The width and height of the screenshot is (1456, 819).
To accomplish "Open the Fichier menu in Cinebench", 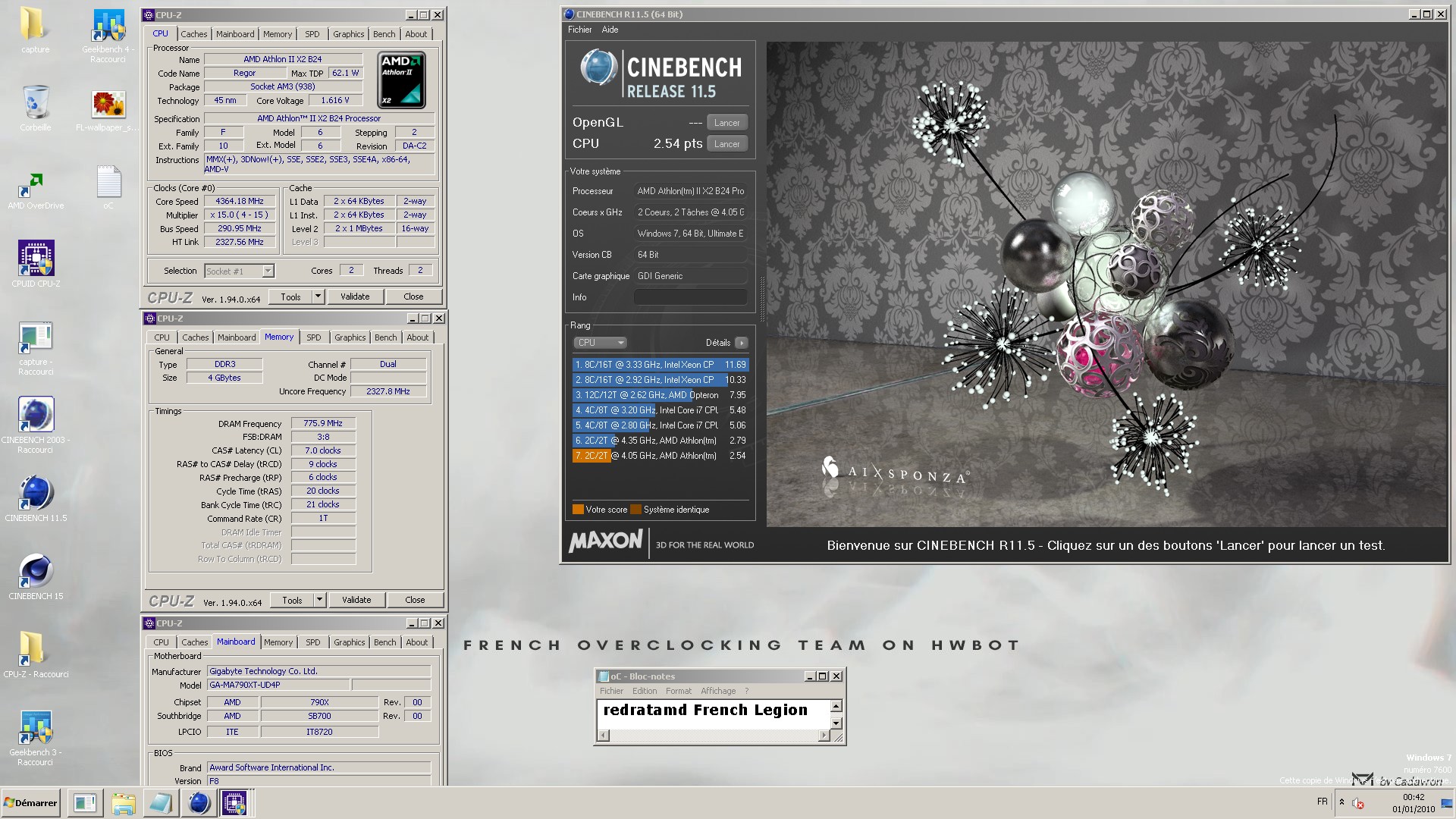I will 579,30.
